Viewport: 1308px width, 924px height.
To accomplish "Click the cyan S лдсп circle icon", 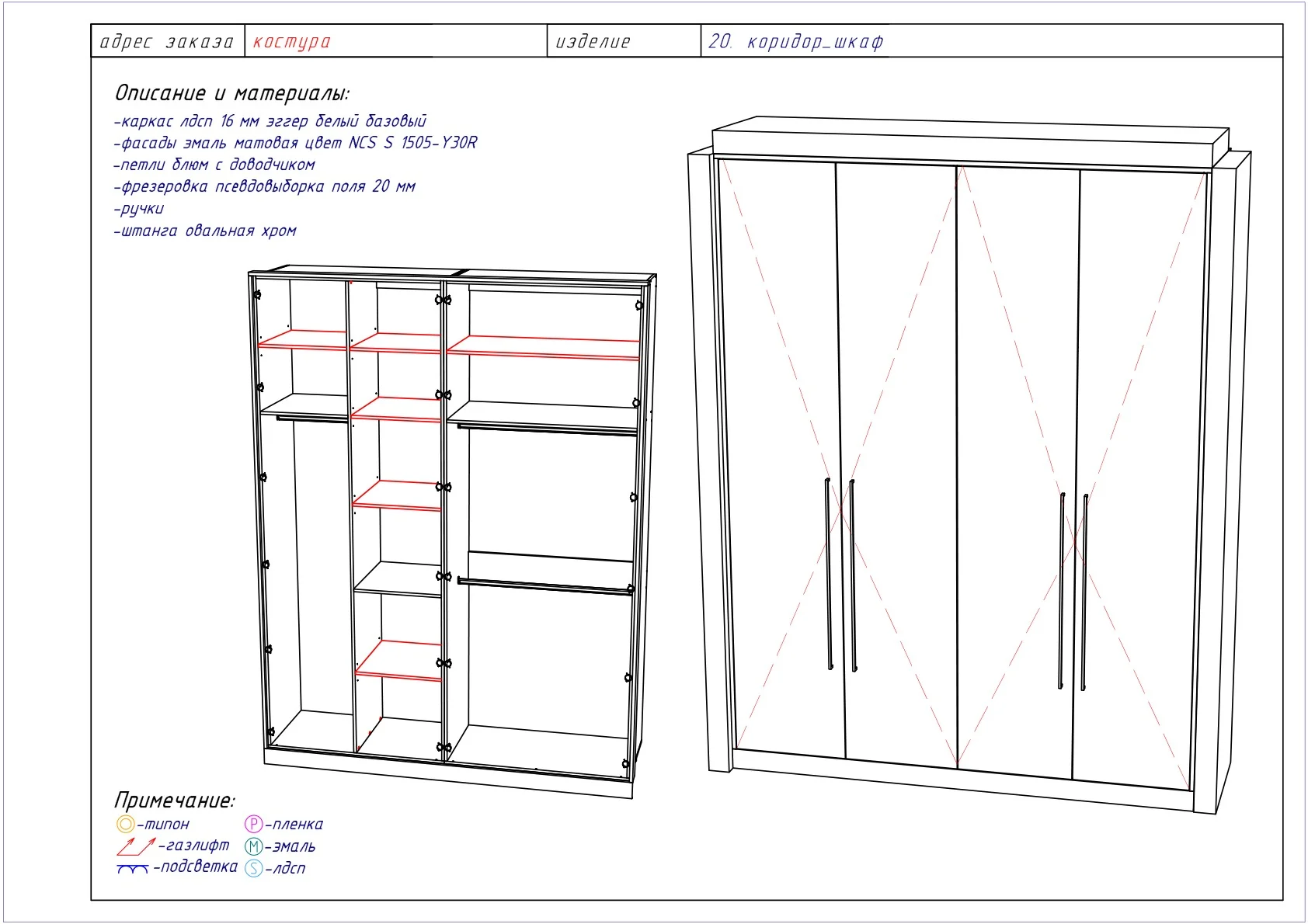I will pyautogui.click(x=254, y=868).
